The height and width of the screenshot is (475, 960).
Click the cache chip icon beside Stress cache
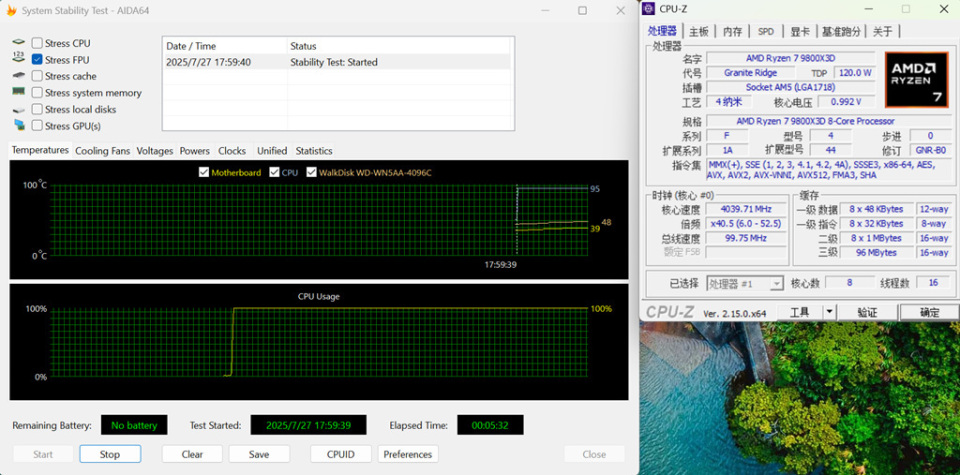coord(19,76)
